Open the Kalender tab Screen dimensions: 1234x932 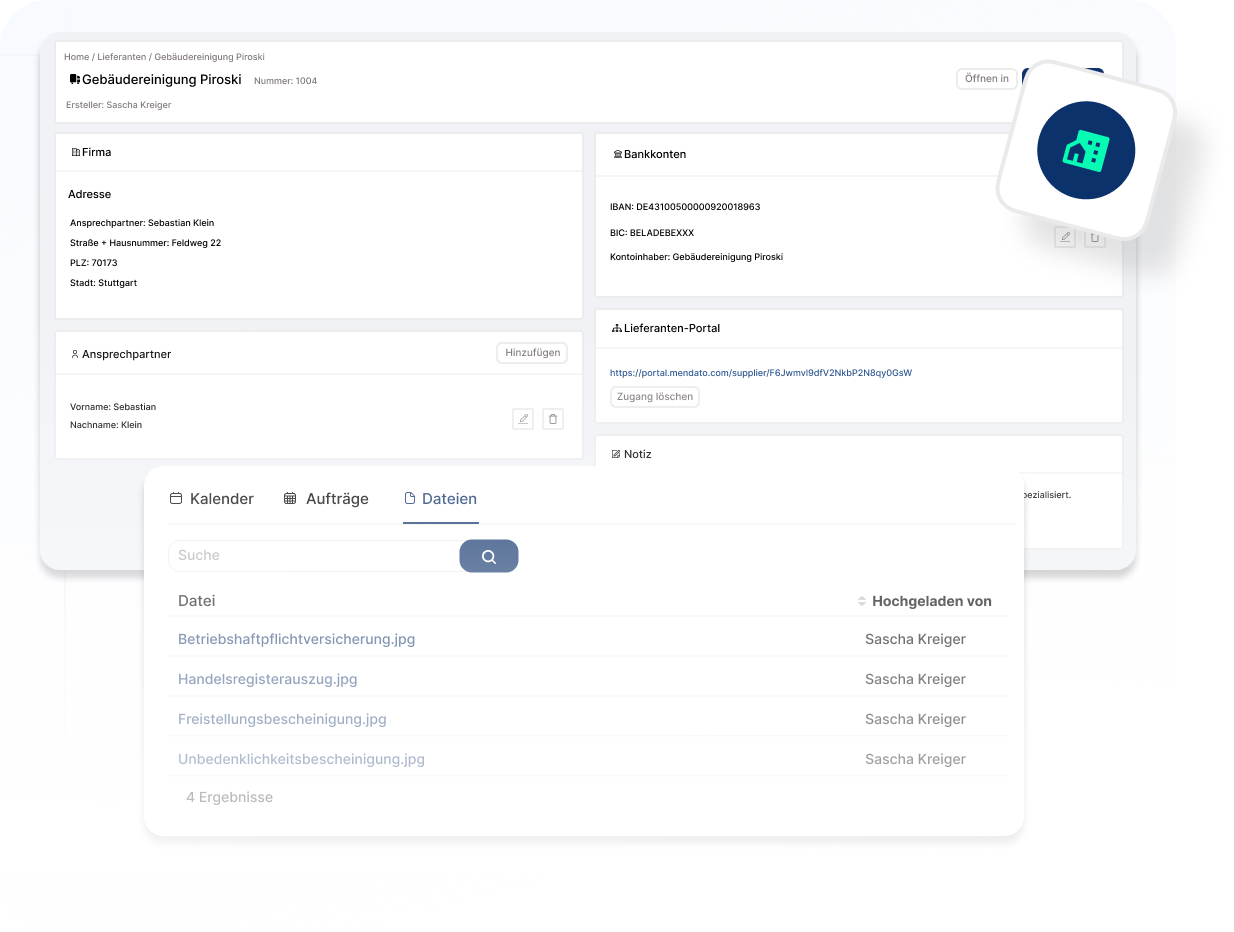(212, 498)
